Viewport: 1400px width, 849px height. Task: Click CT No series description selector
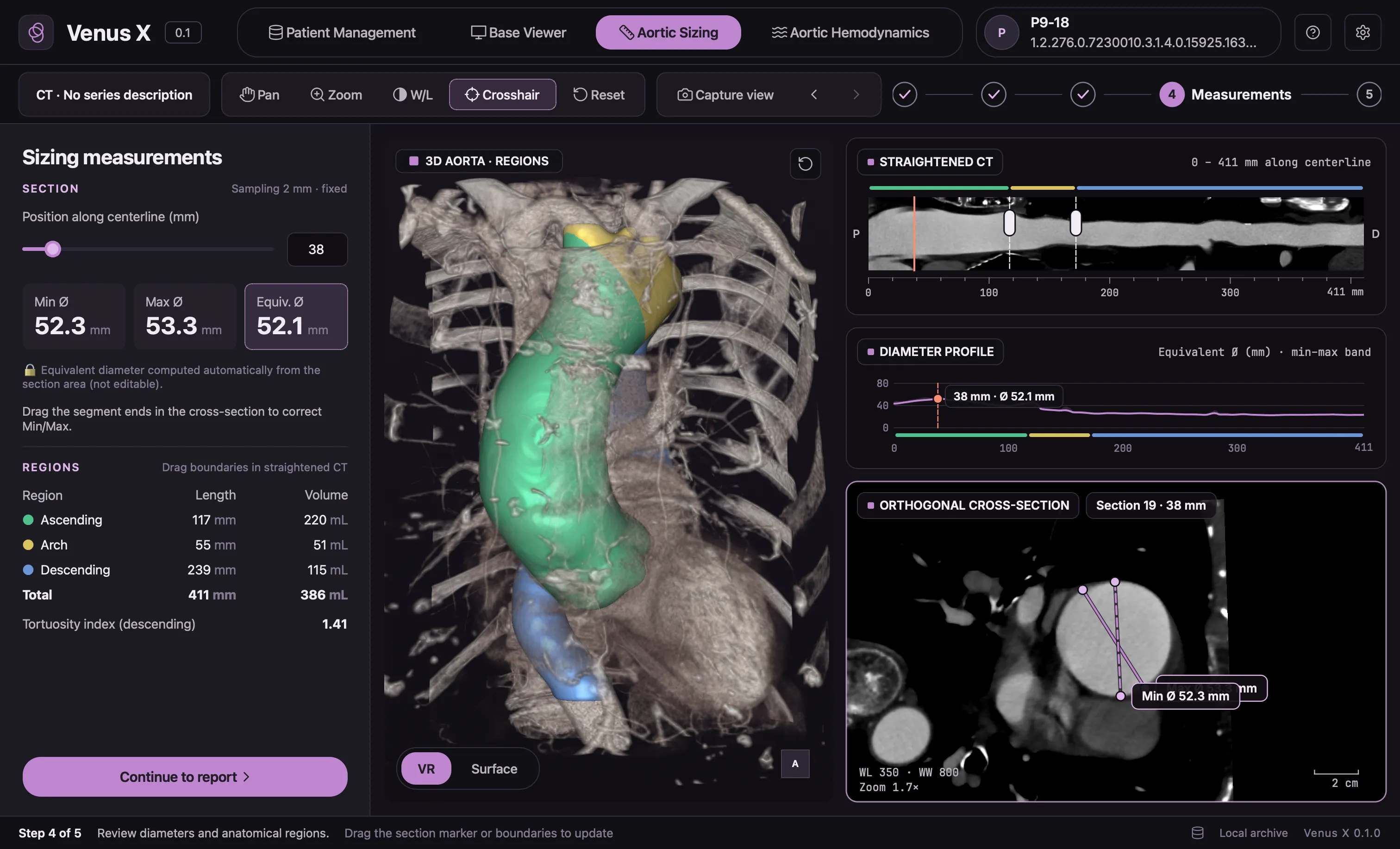tap(114, 94)
